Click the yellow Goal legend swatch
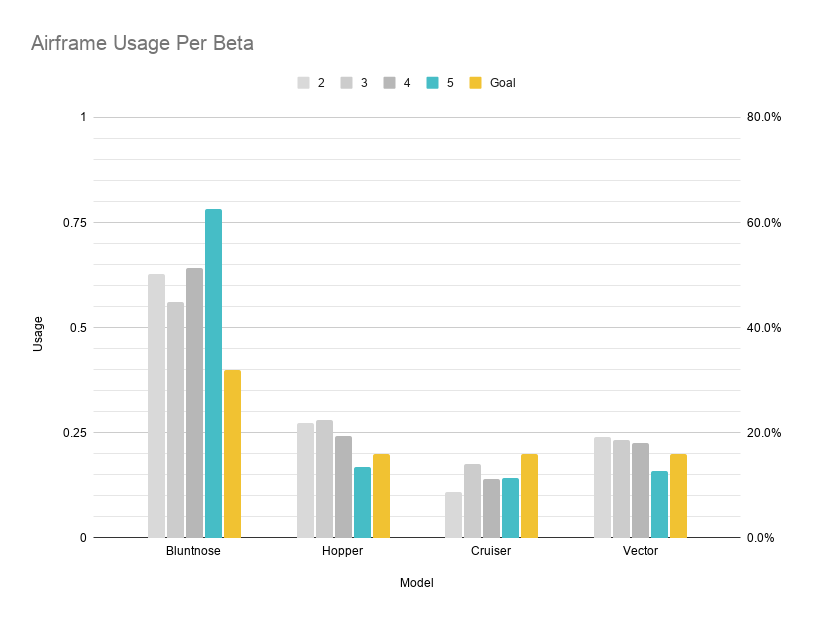The height and width of the screenshot is (621, 813). (x=476, y=83)
